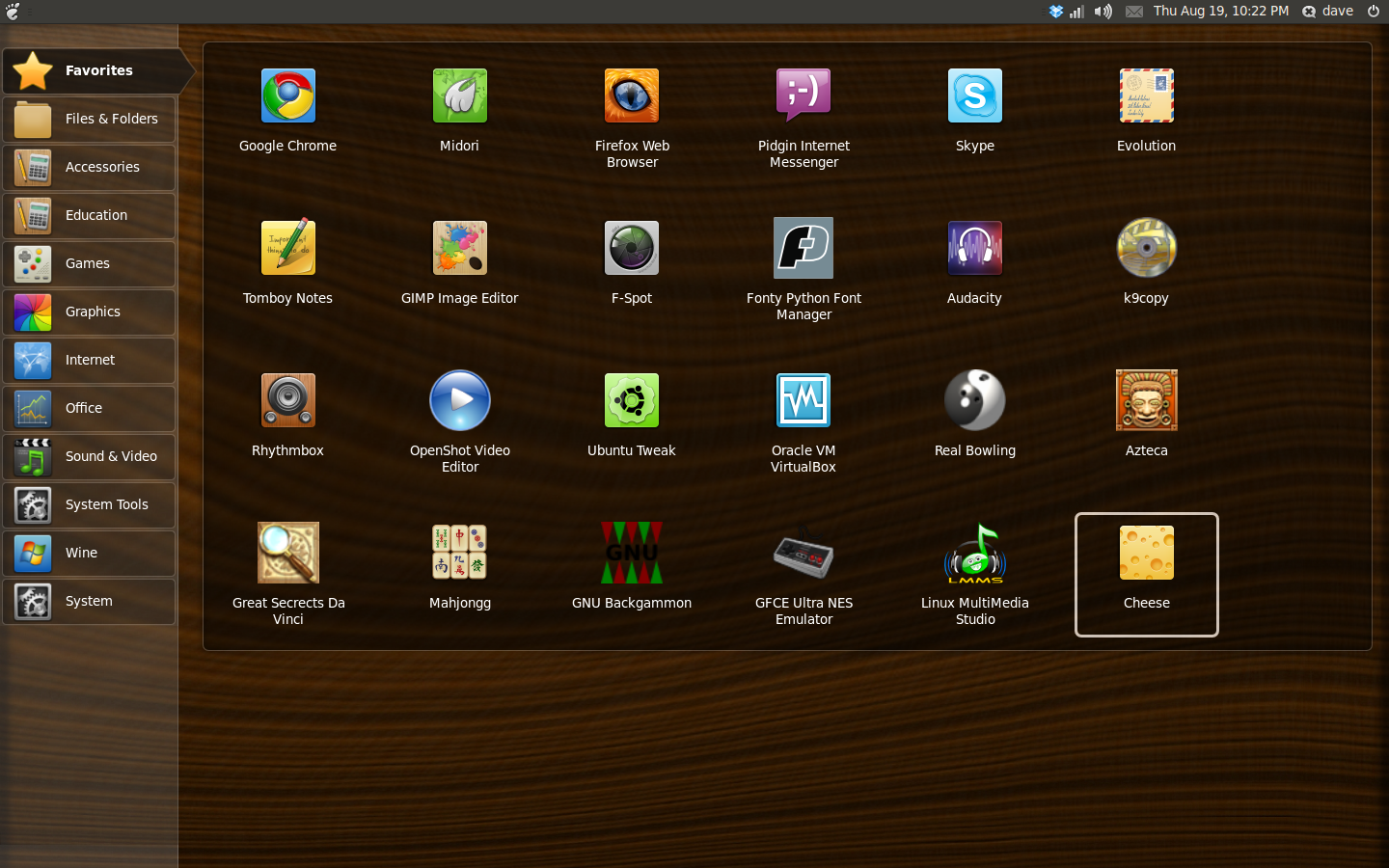
Task: Switch to the Graphics category
Action: coord(89,312)
